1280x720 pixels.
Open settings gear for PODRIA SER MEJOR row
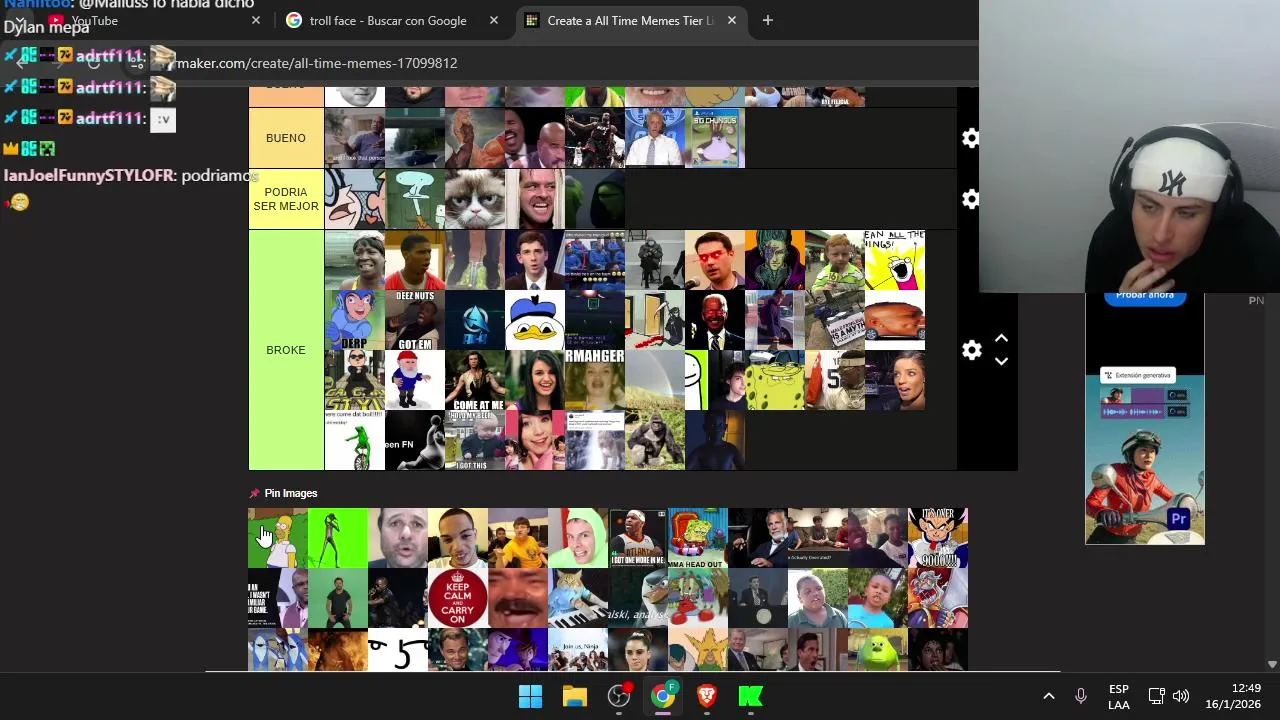click(x=971, y=199)
